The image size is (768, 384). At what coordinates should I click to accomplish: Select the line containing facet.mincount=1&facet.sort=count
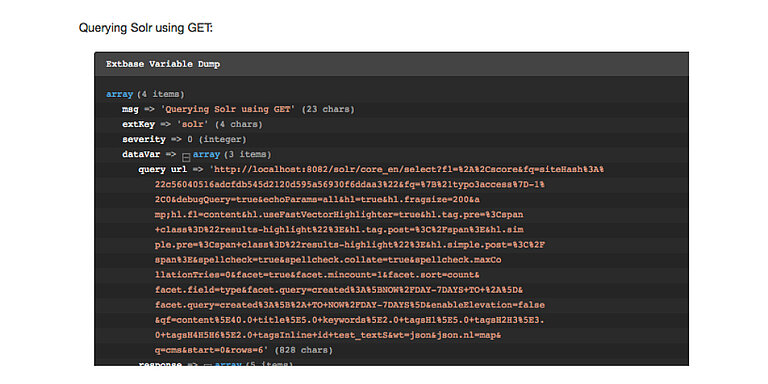pos(317,275)
